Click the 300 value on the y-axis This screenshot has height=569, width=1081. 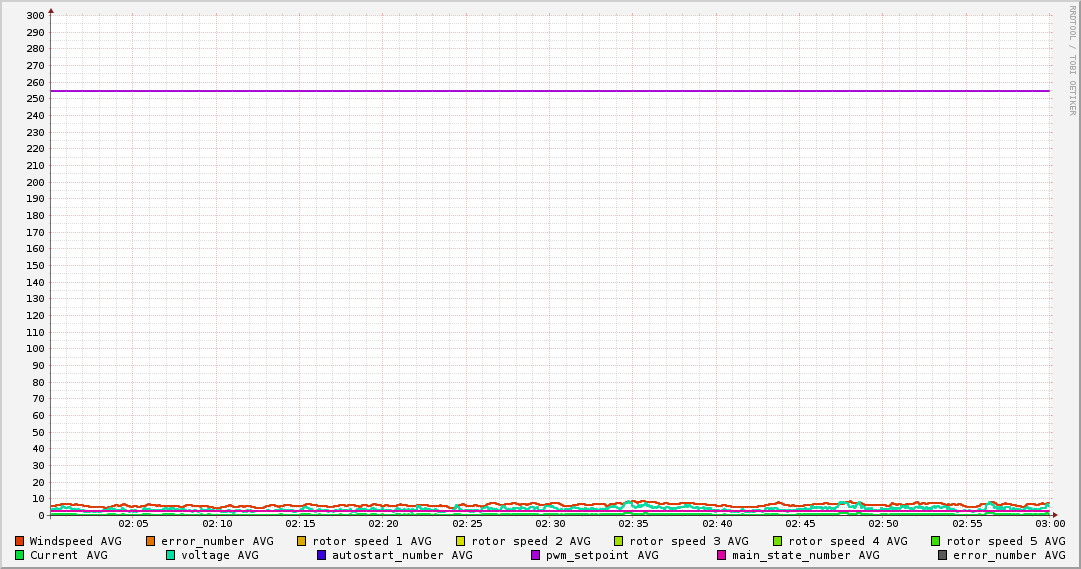34,16
